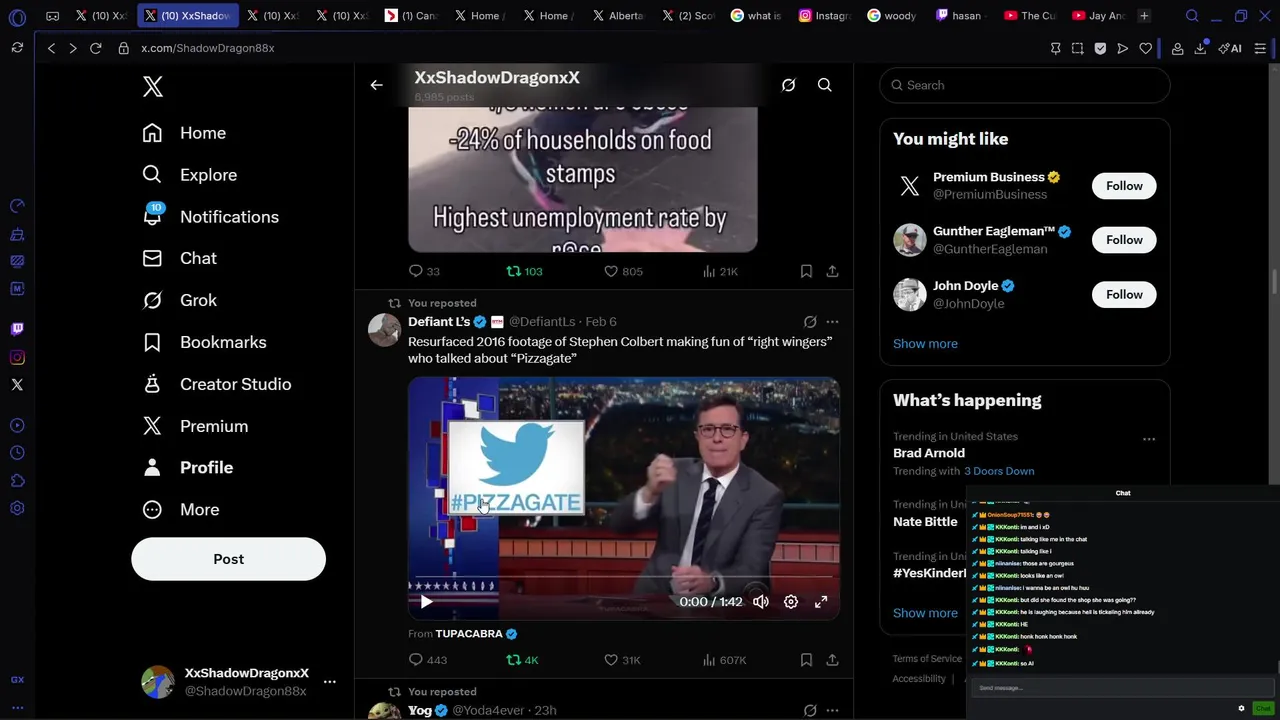Open more options on Yog's post

(x=832, y=711)
